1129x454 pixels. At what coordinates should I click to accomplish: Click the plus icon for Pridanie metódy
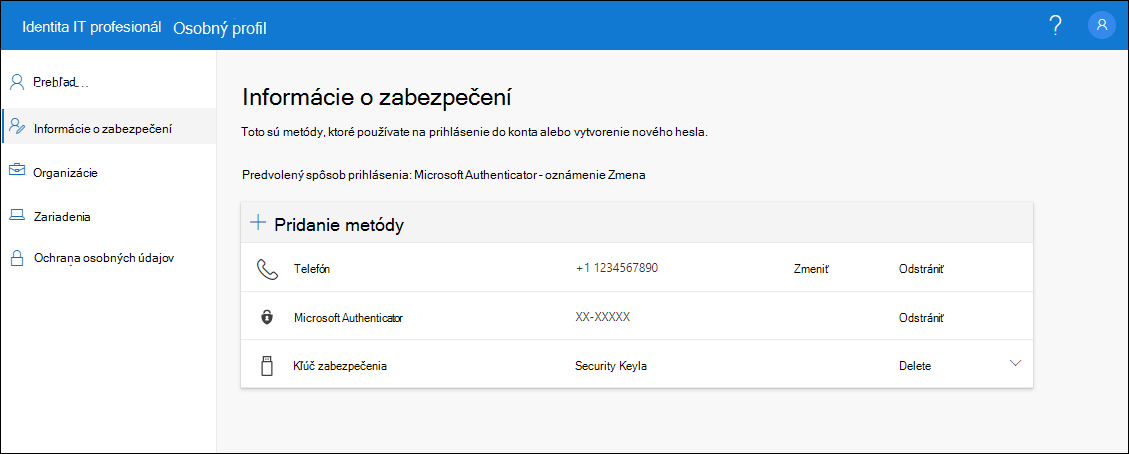258,223
